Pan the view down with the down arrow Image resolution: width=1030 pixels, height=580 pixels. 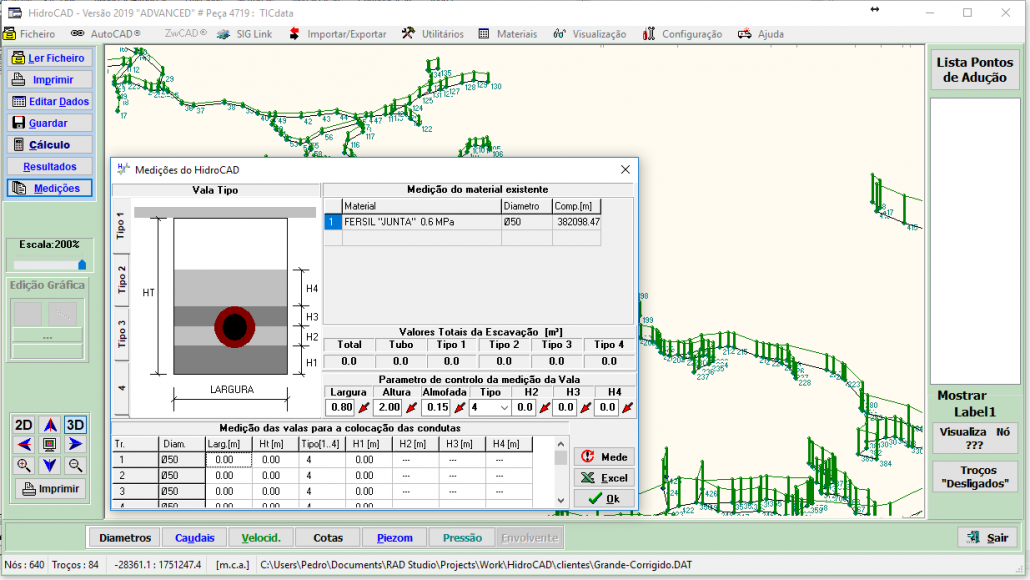tap(49, 465)
